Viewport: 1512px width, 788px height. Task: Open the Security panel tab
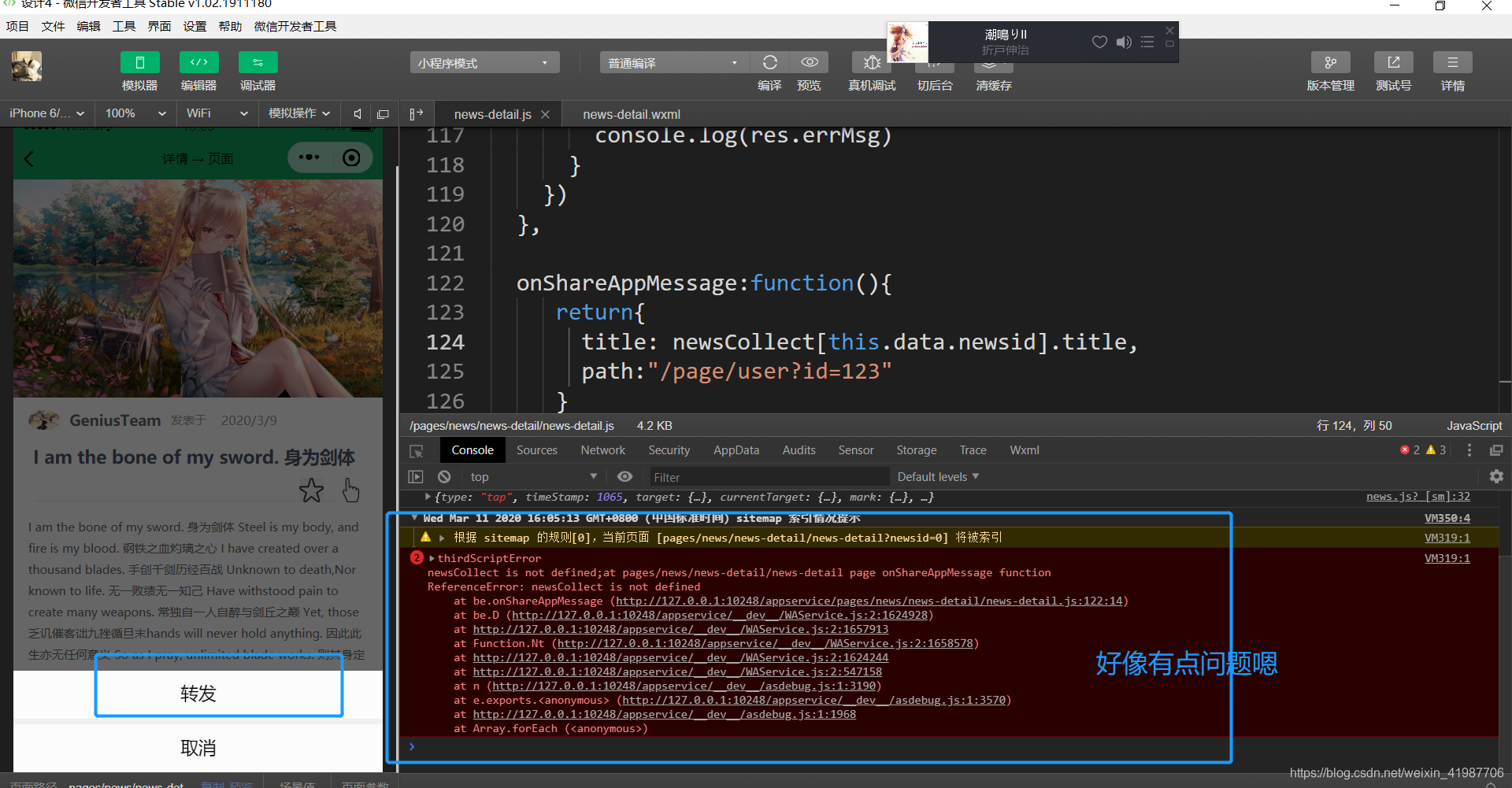pyautogui.click(x=669, y=450)
